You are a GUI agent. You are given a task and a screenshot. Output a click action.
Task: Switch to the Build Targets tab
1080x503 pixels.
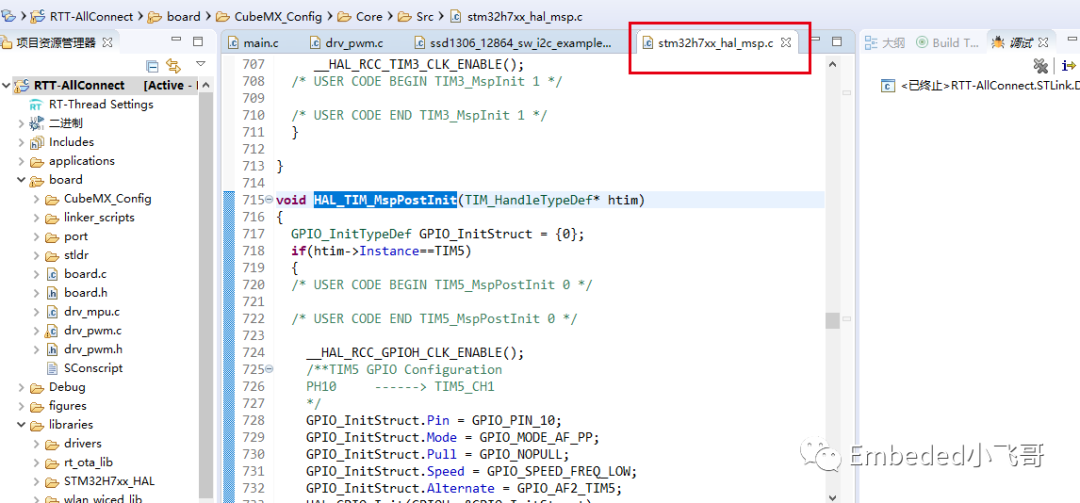point(948,43)
